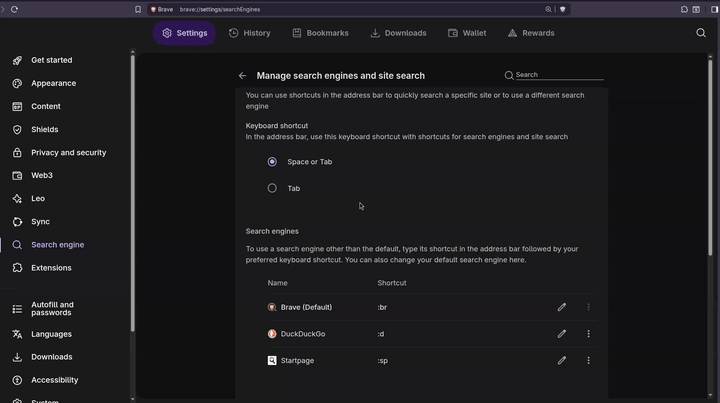Open more actions menu for Startpage
Screen dimensions: 720x403
click(588, 360)
